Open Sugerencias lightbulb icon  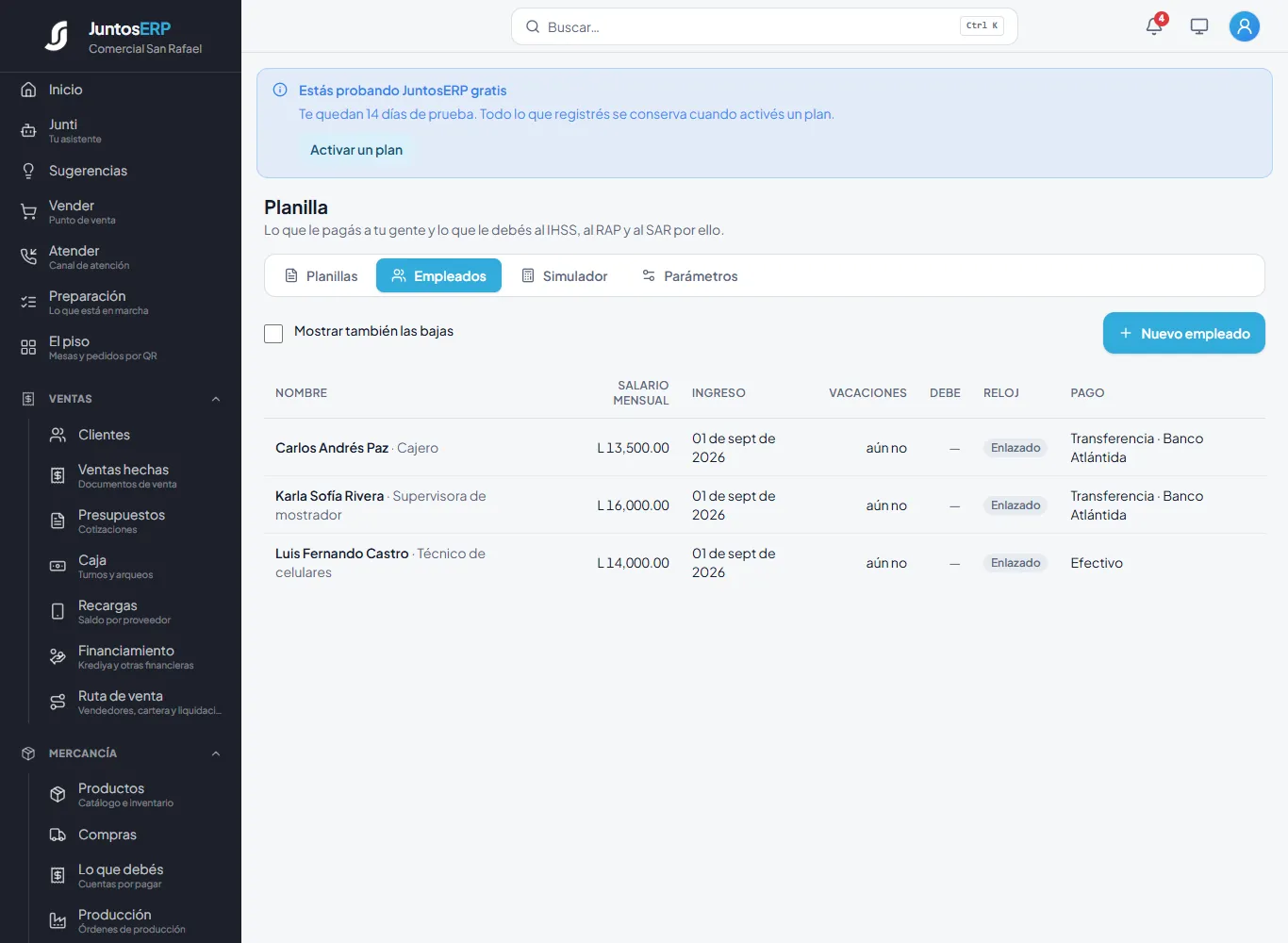pos(28,171)
